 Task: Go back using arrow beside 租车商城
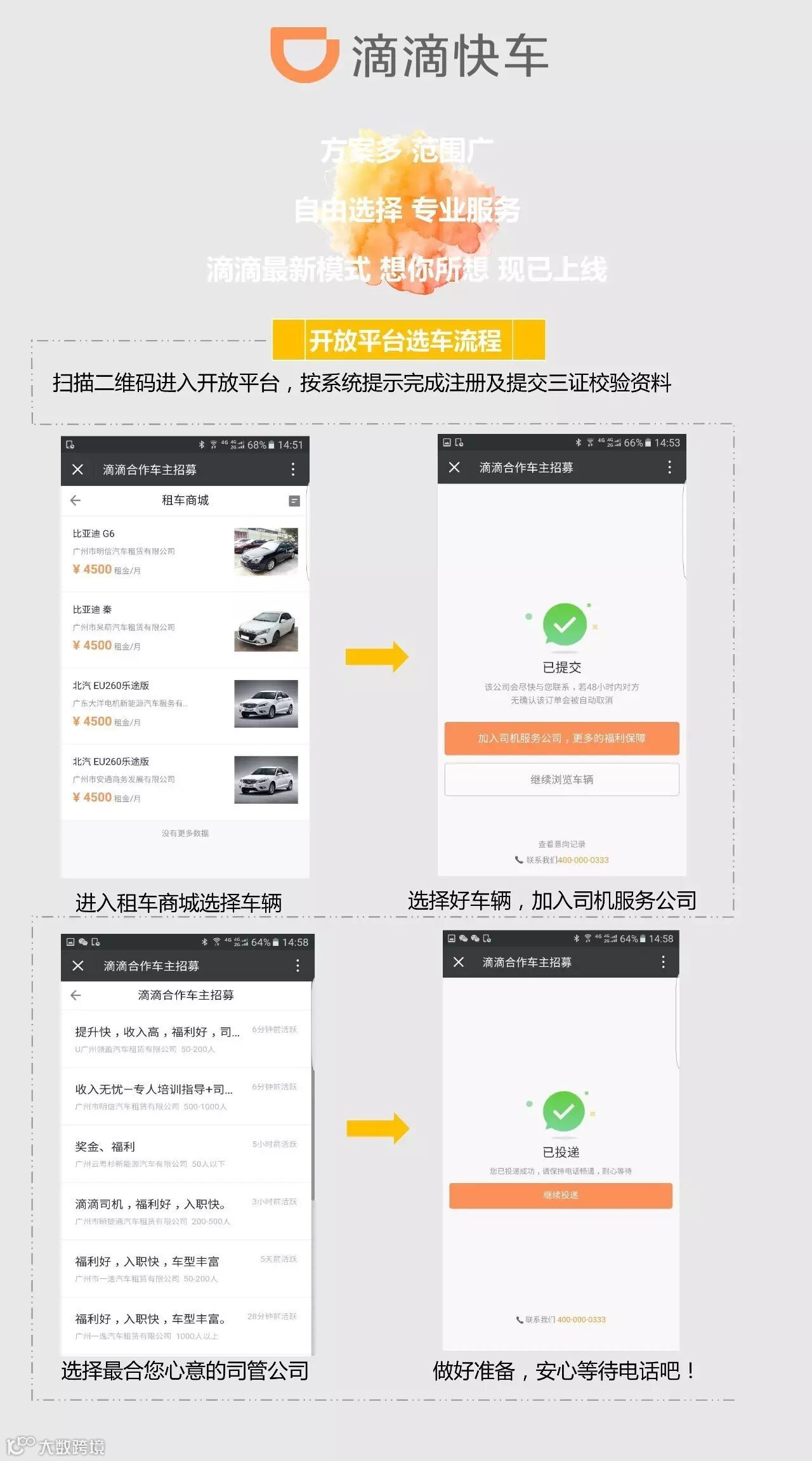75,501
